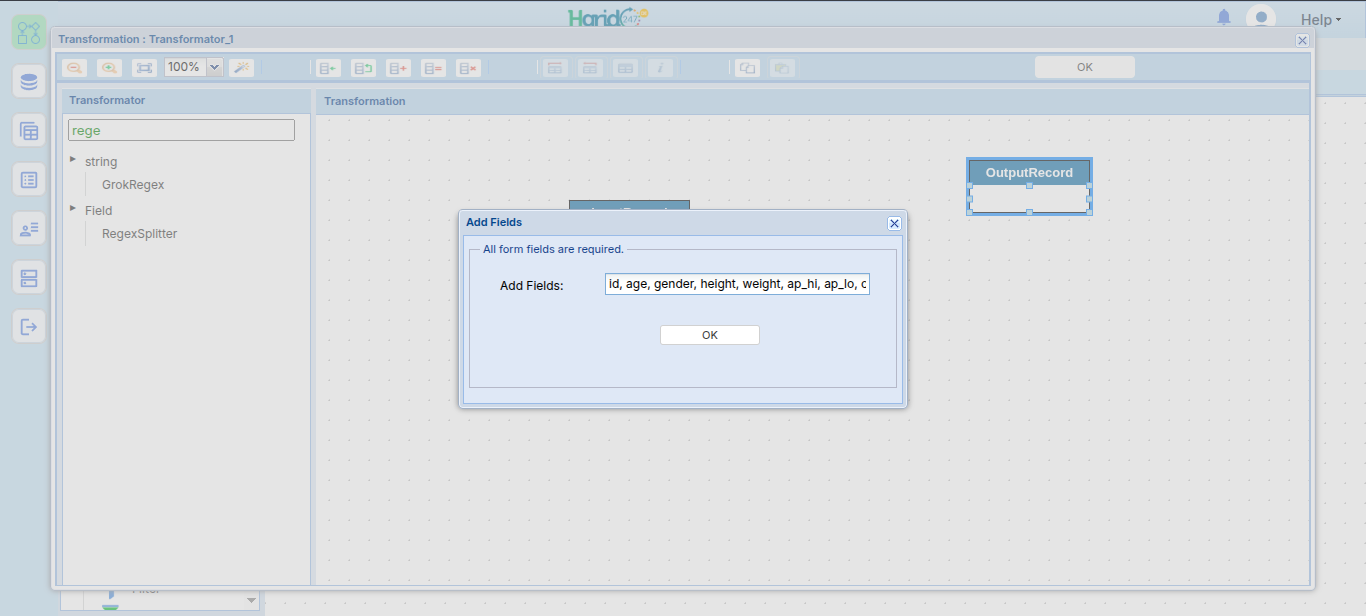Open the list view icon in sidebar

(29, 180)
